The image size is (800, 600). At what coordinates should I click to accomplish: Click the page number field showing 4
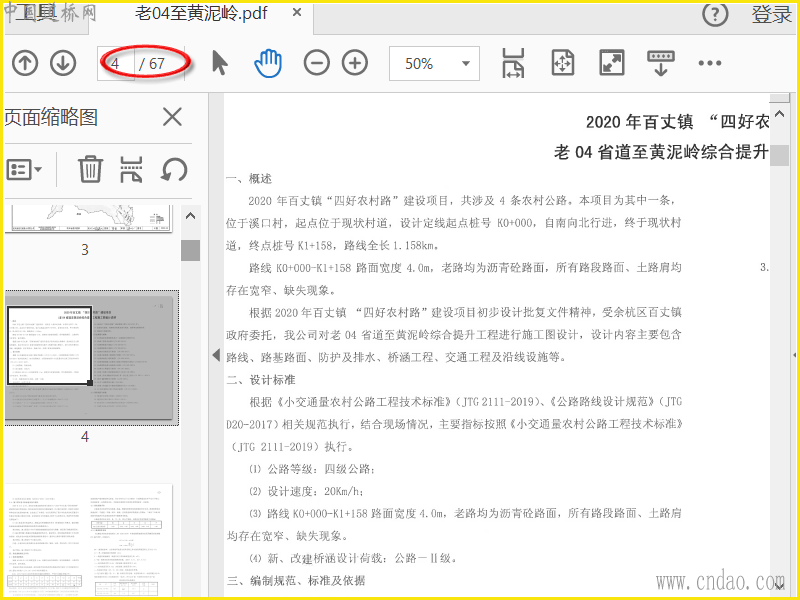[116, 63]
